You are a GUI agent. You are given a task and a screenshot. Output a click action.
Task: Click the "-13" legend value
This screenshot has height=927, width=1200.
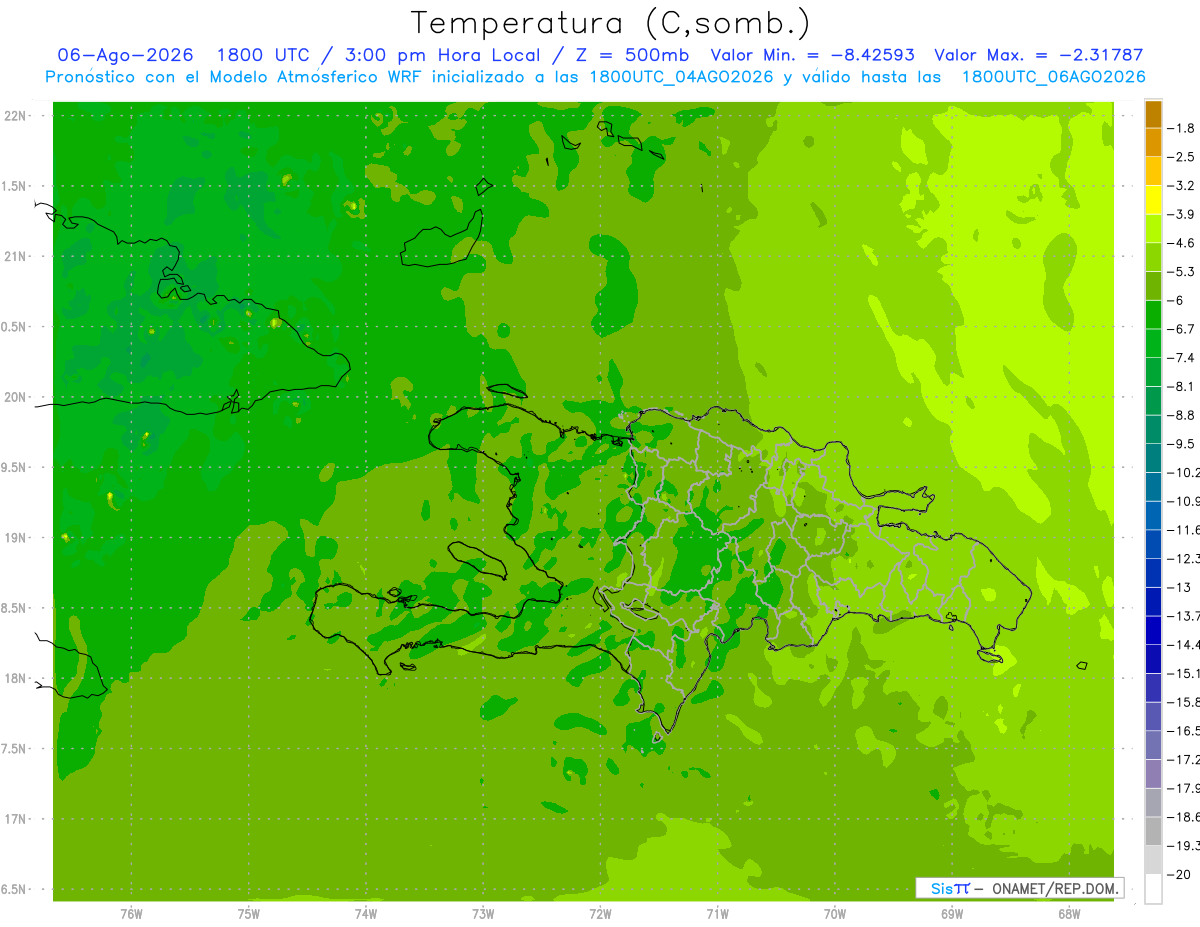click(1180, 587)
